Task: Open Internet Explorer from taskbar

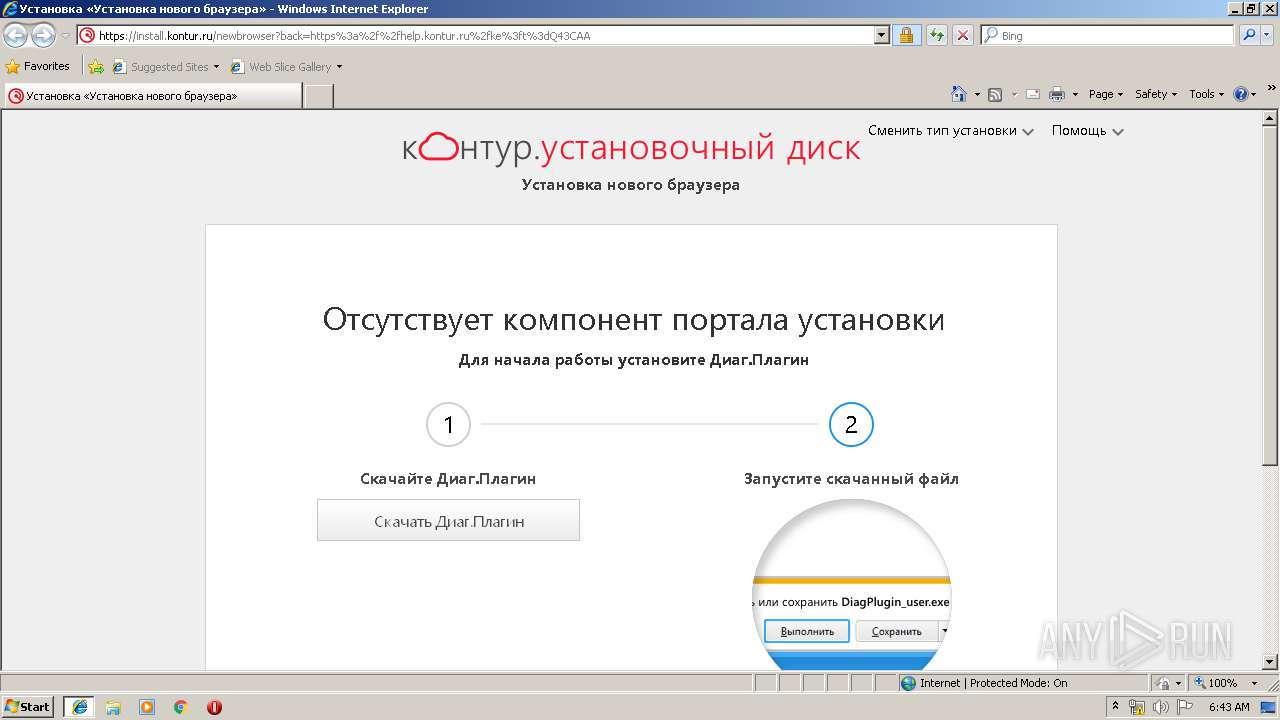Action: [x=79, y=707]
